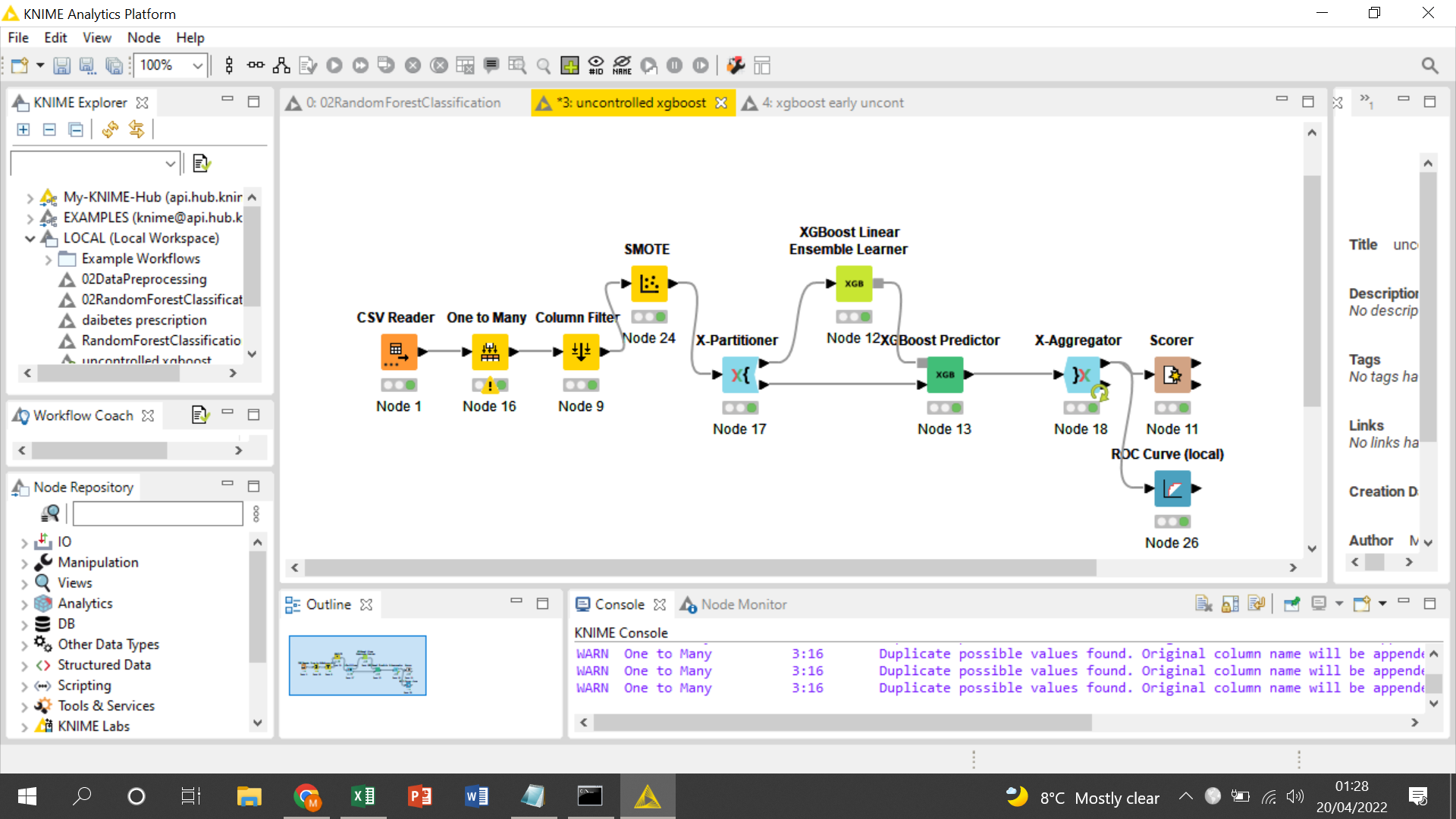Toggle the hide node IDs eye icon
Image resolution: width=1456 pixels, height=819 pixels.
(x=596, y=66)
